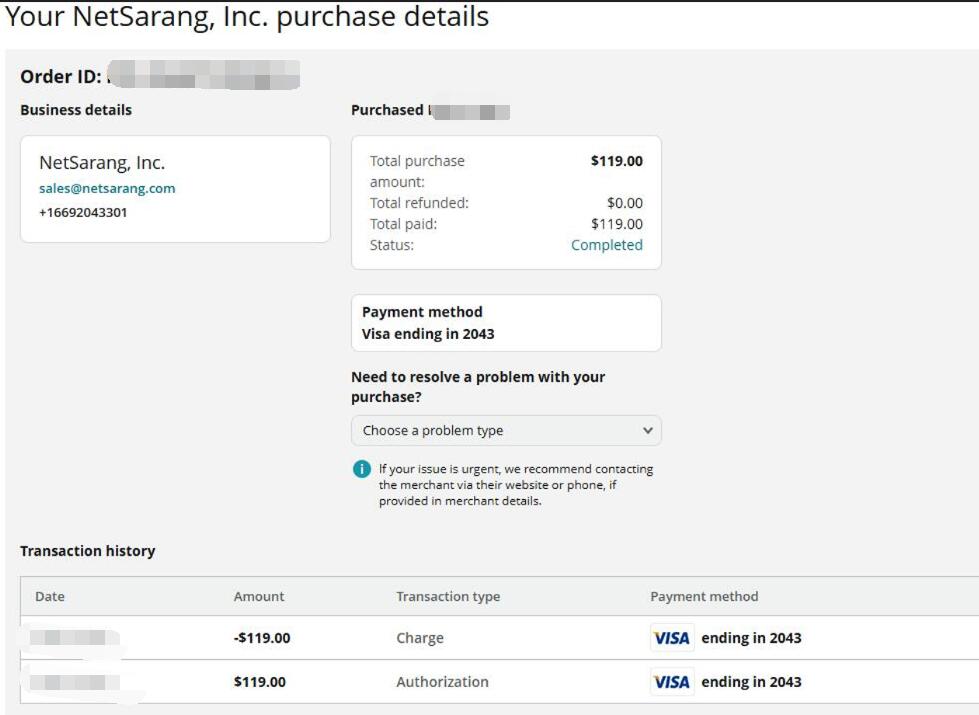Click the info icon beside urgent issue note
The width and height of the screenshot is (979, 715).
click(362, 468)
